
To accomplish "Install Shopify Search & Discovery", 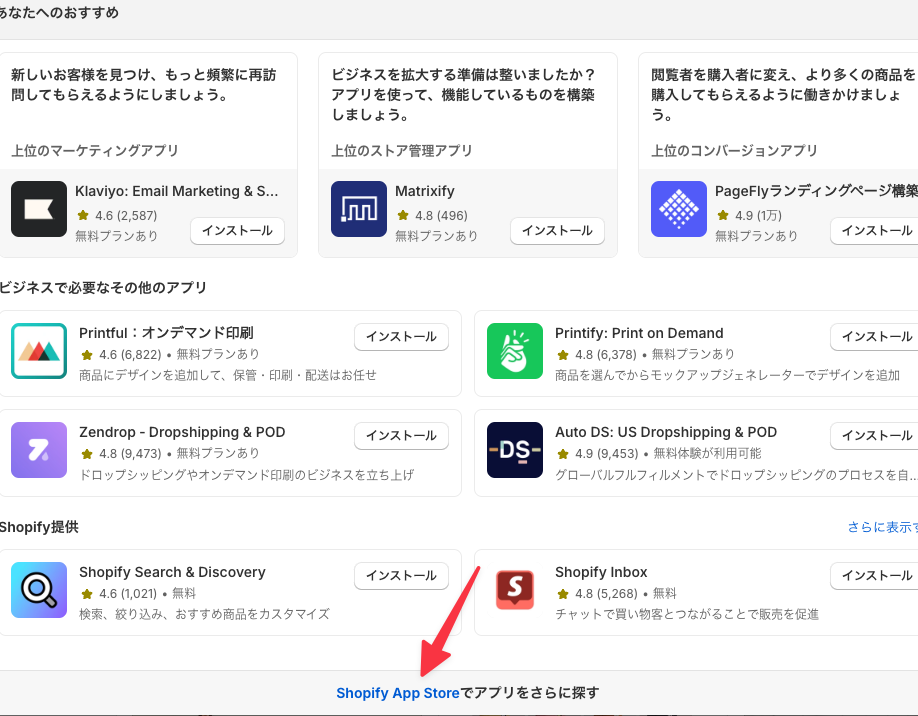I will (401, 575).
